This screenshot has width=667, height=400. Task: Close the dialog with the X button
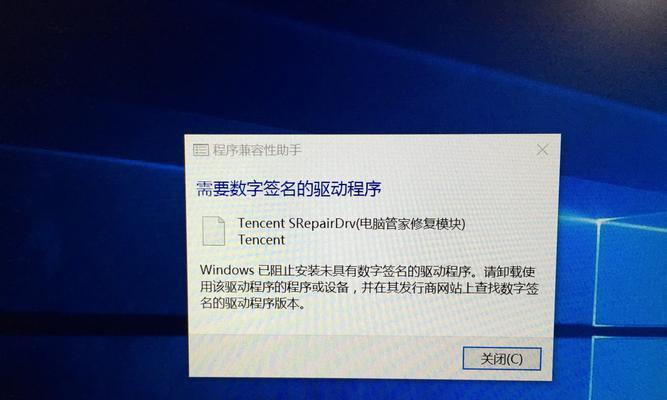tap(542, 150)
